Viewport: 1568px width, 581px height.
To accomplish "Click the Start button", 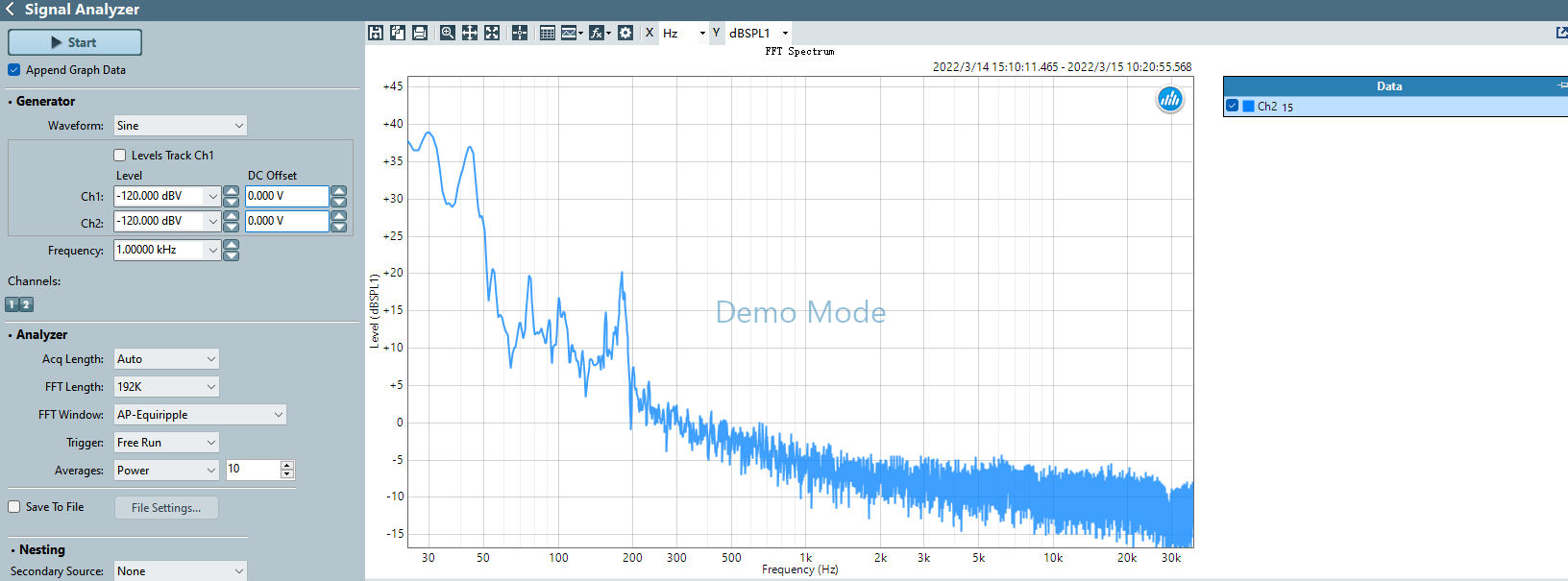I will pos(75,42).
